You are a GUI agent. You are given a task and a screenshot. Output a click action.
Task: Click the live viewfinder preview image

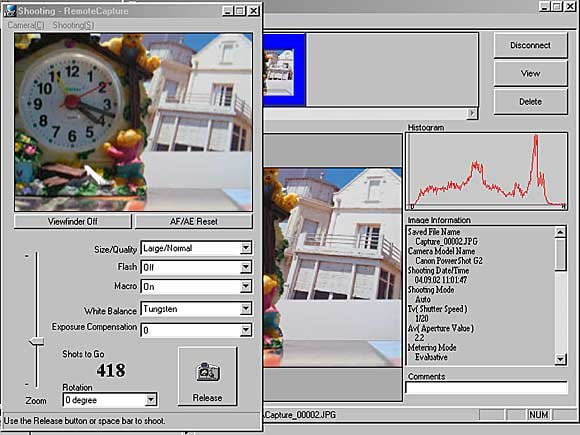pos(134,122)
